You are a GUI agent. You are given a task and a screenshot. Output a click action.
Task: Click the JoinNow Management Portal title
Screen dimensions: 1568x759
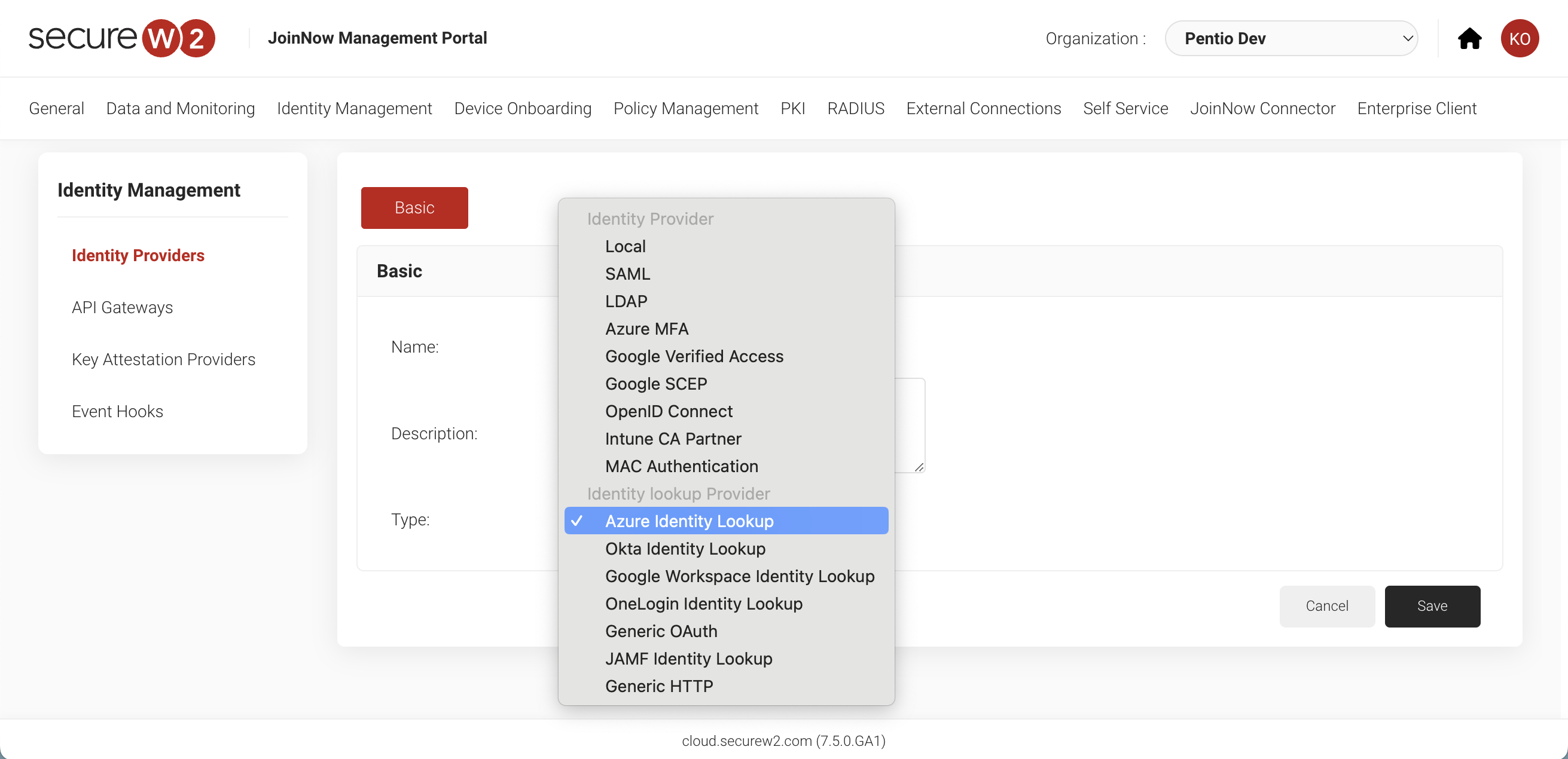click(377, 38)
